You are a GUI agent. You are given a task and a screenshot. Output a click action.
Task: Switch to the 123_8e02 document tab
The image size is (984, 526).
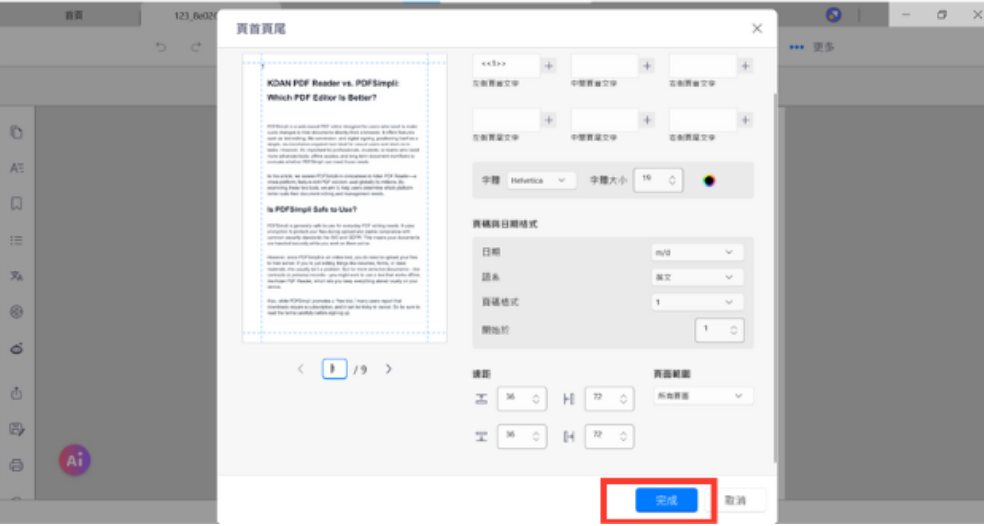(x=195, y=16)
